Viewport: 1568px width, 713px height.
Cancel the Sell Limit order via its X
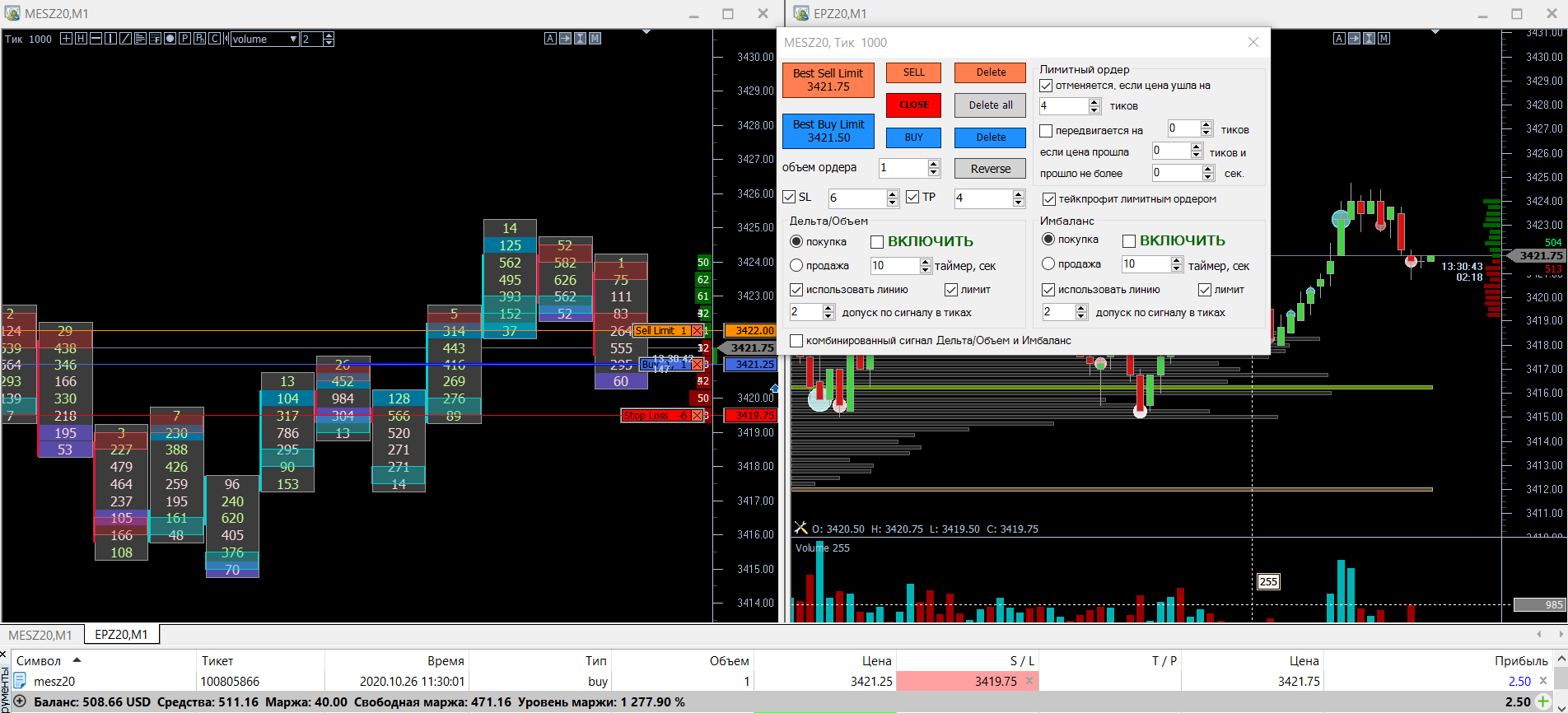coord(697,331)
